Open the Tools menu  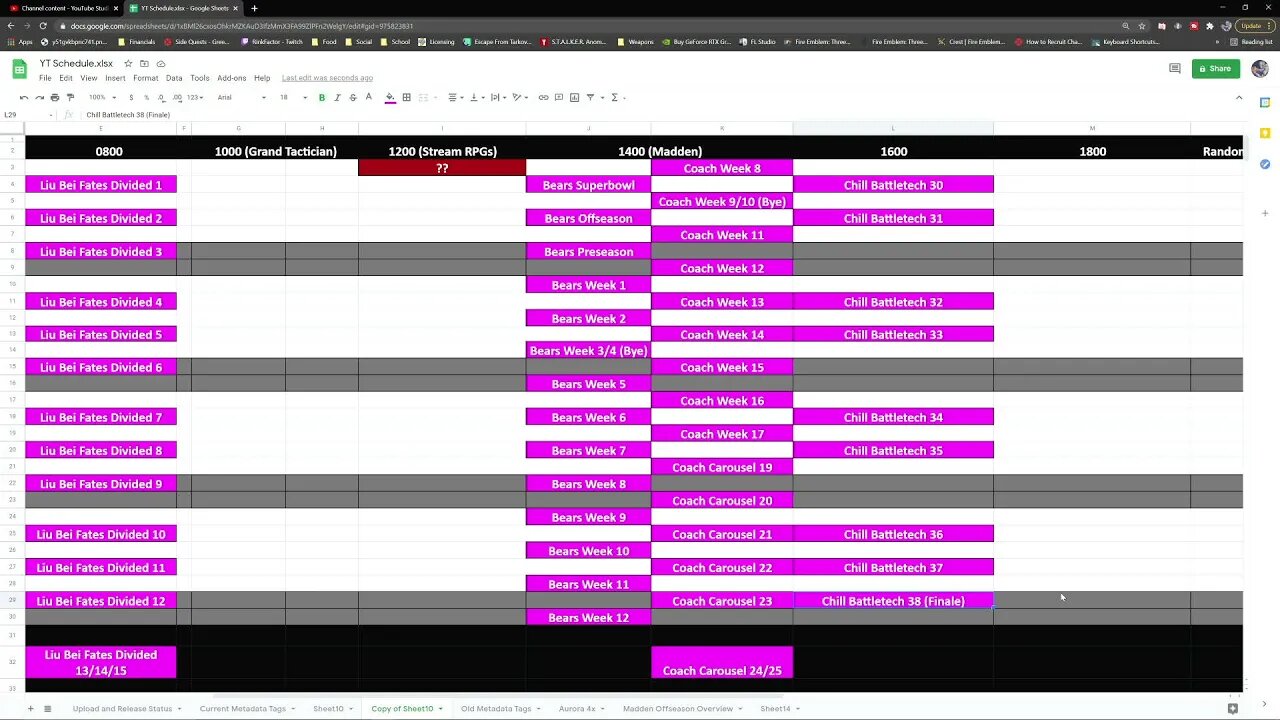200,78
